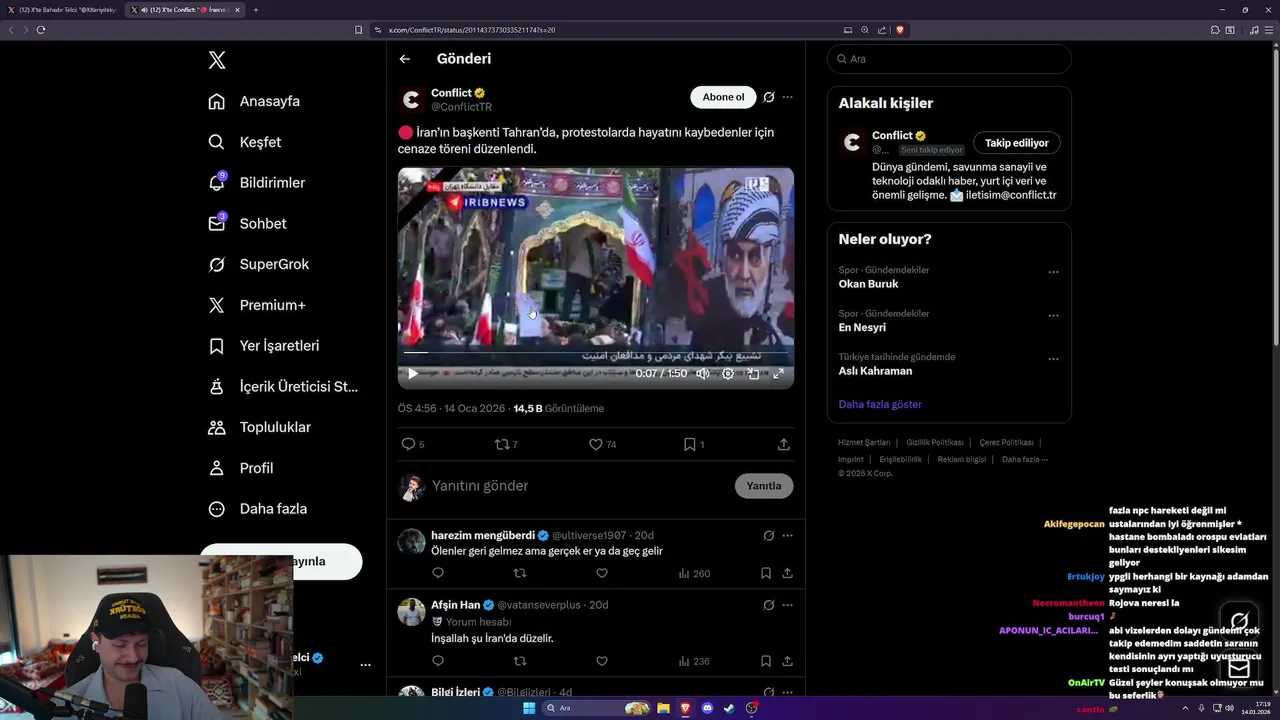Open options on harezim mengüberdi's reply
The image size is (1280, 720).
(788, 535)
